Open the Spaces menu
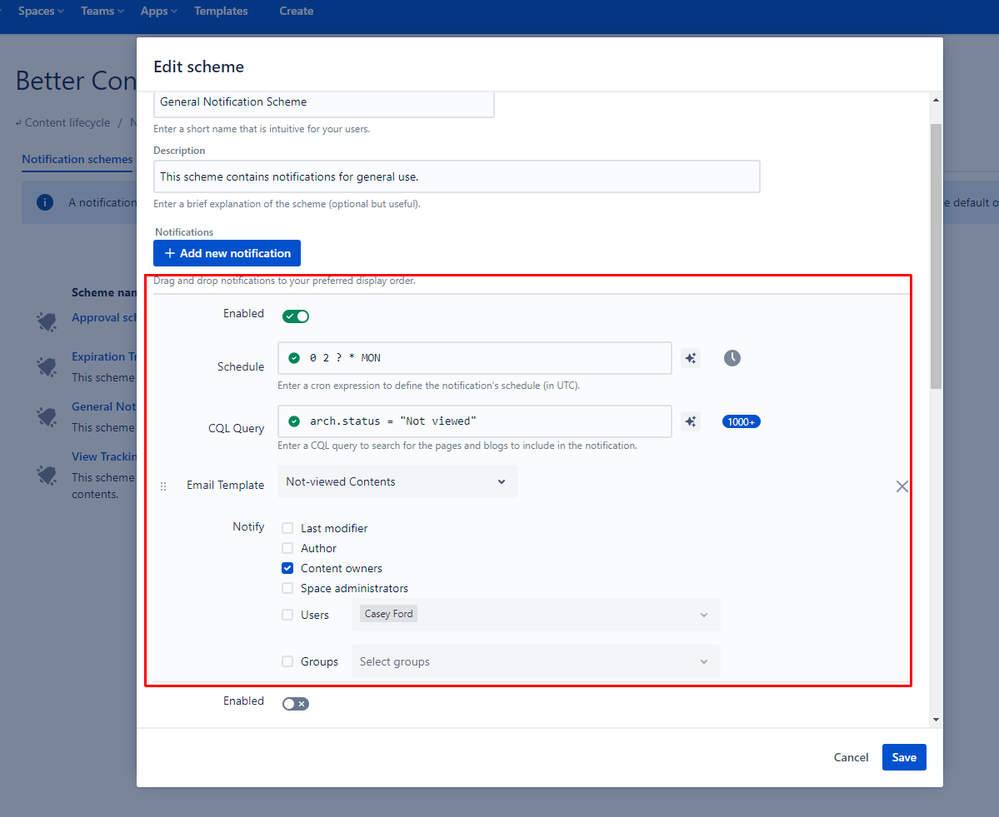The image size is (999, 817). [41, 11]
